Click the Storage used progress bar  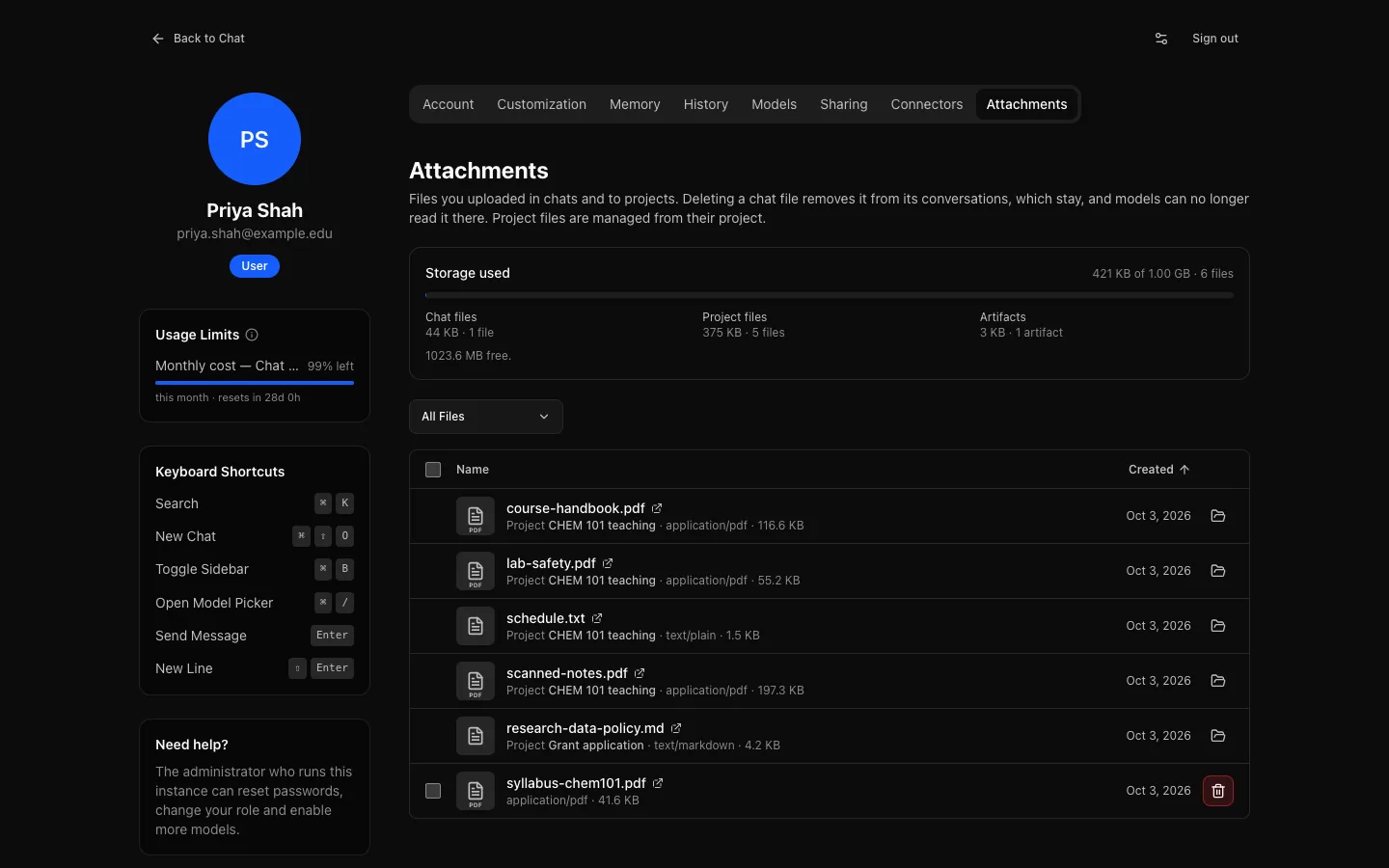830,295
